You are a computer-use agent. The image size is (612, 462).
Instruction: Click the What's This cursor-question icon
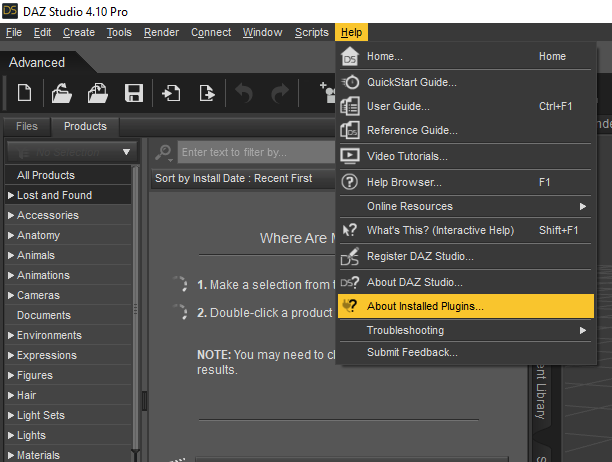(x=349, y=230)
